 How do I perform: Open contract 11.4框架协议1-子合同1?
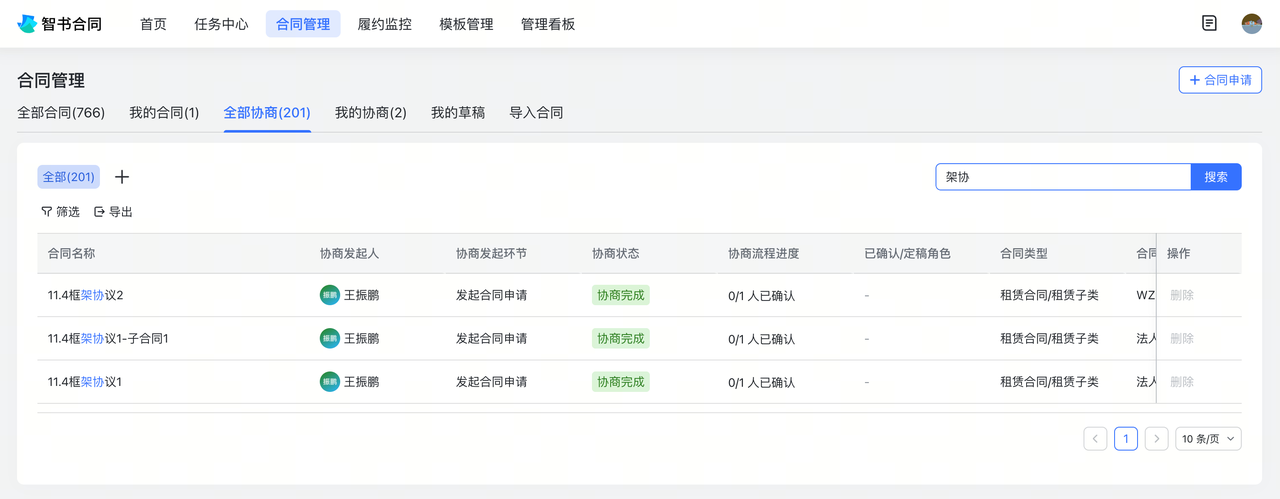click(108, 338)
